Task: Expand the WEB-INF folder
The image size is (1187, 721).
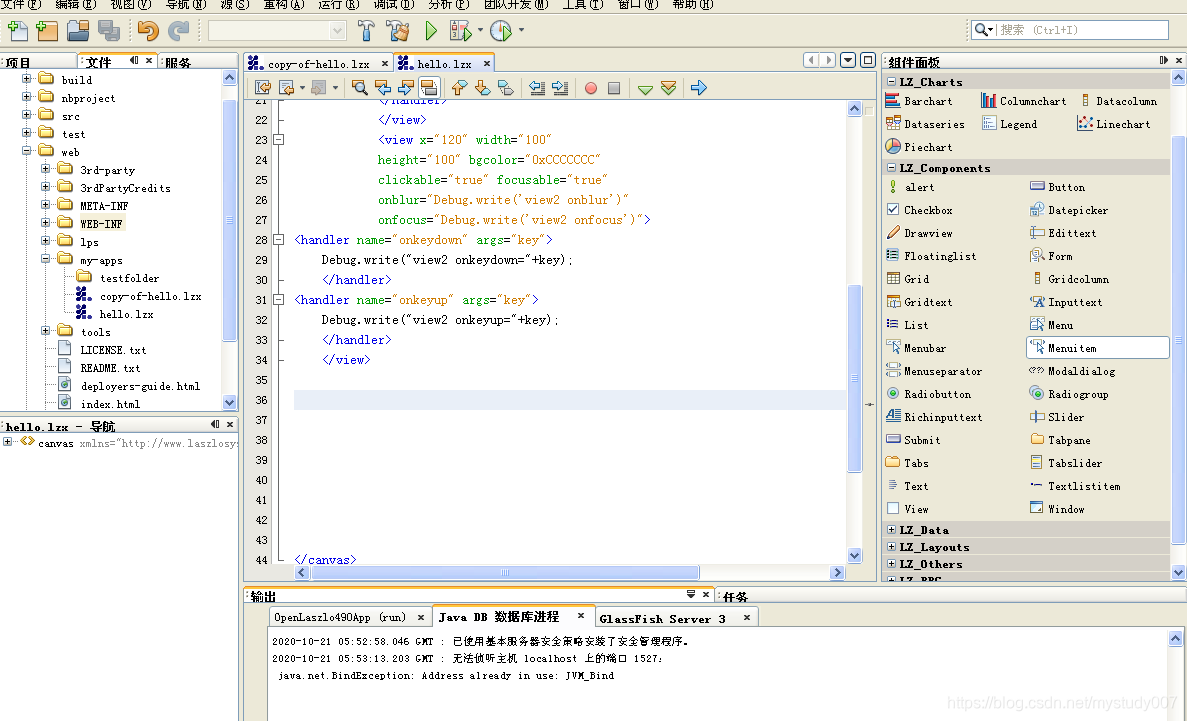Action: click(x=45, y=223)
